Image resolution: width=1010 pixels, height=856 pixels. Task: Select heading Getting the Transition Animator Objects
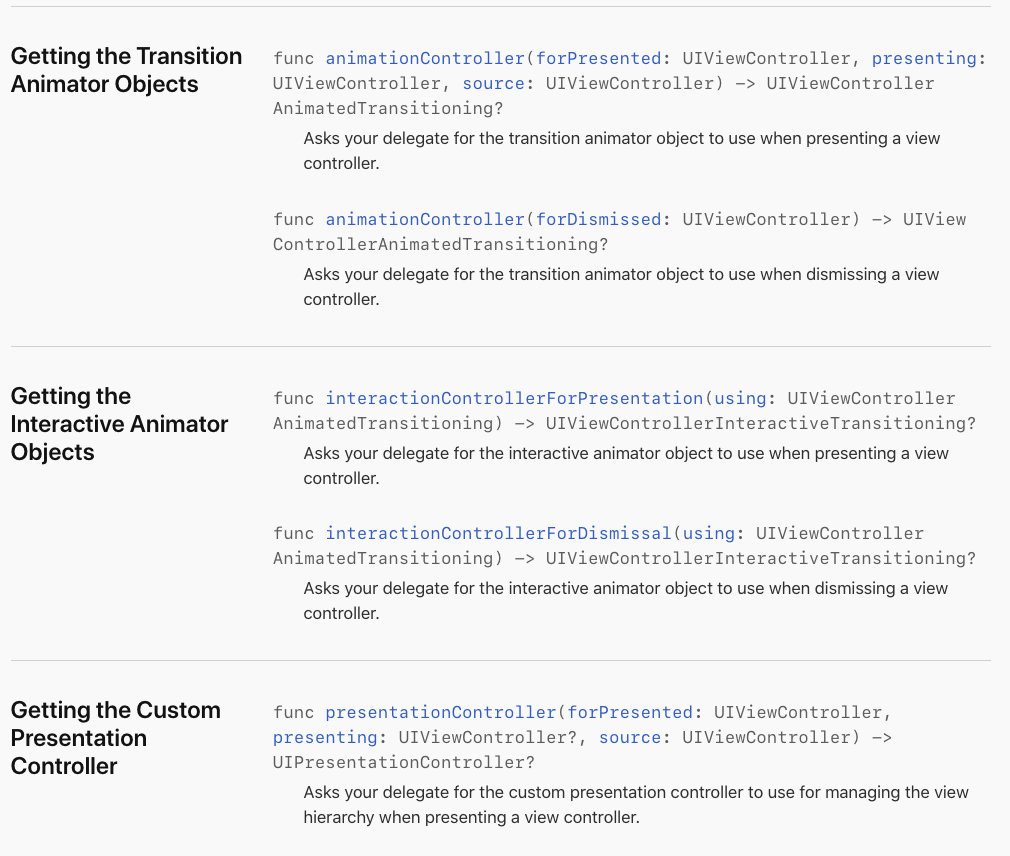(126, 70)
